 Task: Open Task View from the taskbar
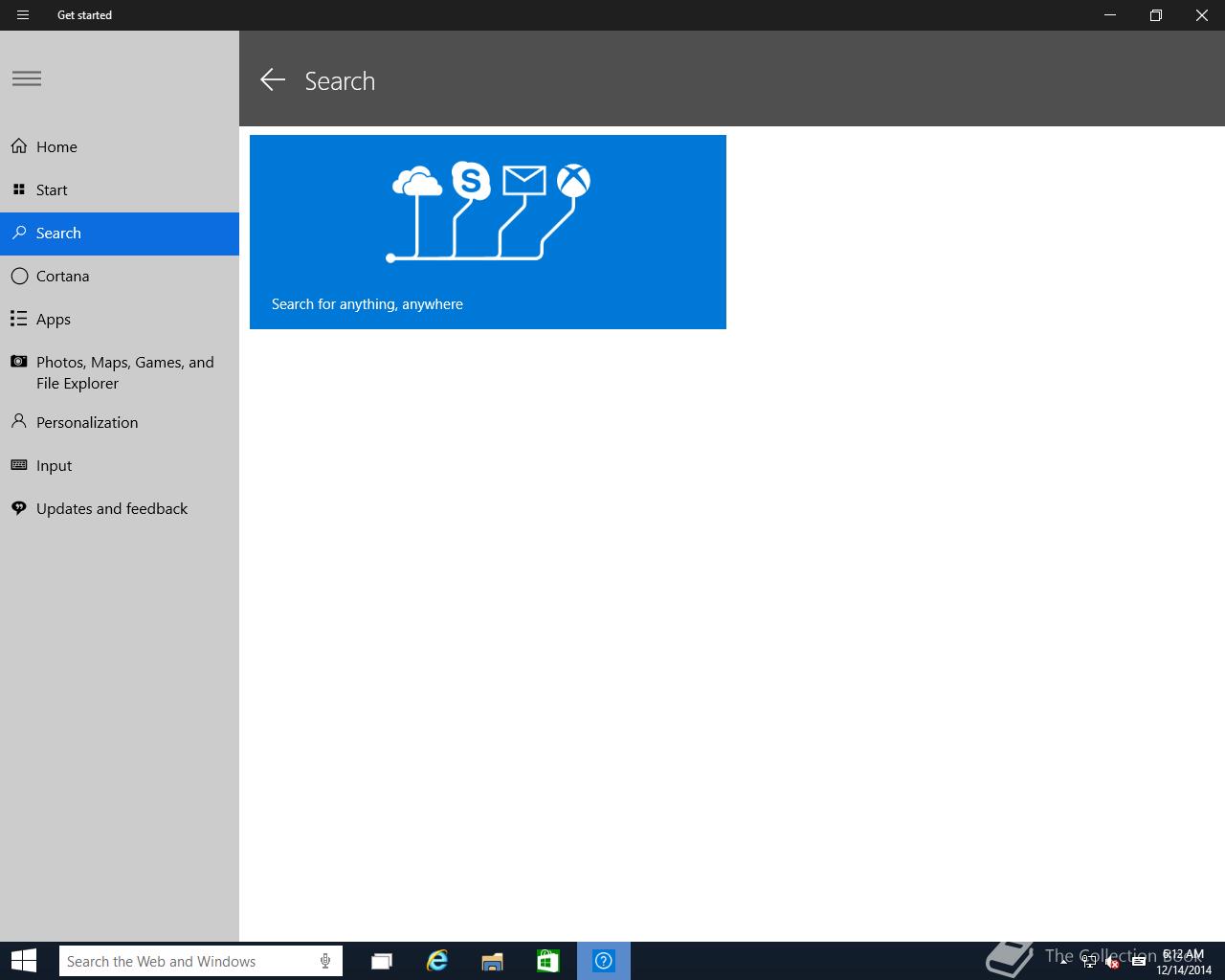[x=382, y=961]
